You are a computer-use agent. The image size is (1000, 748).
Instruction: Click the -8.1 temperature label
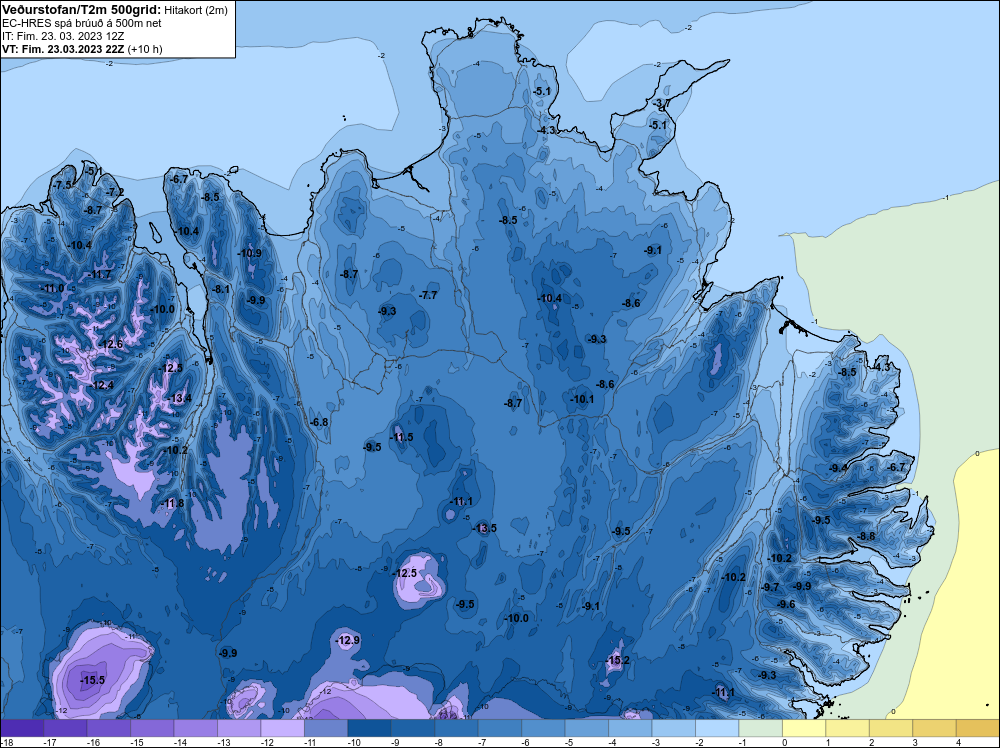click(221, 289)
